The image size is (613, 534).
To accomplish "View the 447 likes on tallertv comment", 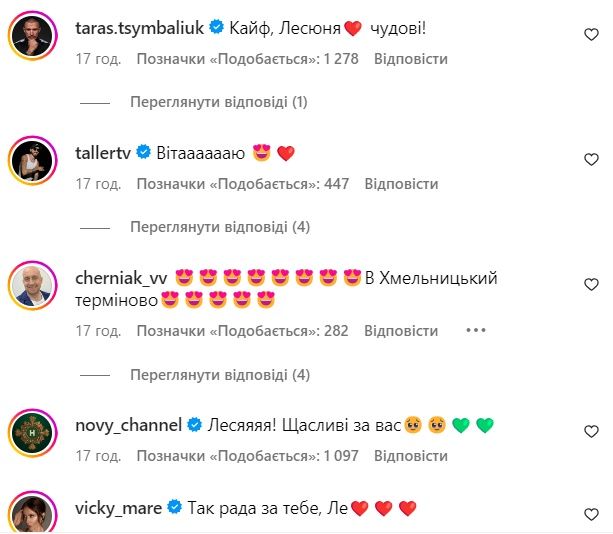I will (242, 184).
